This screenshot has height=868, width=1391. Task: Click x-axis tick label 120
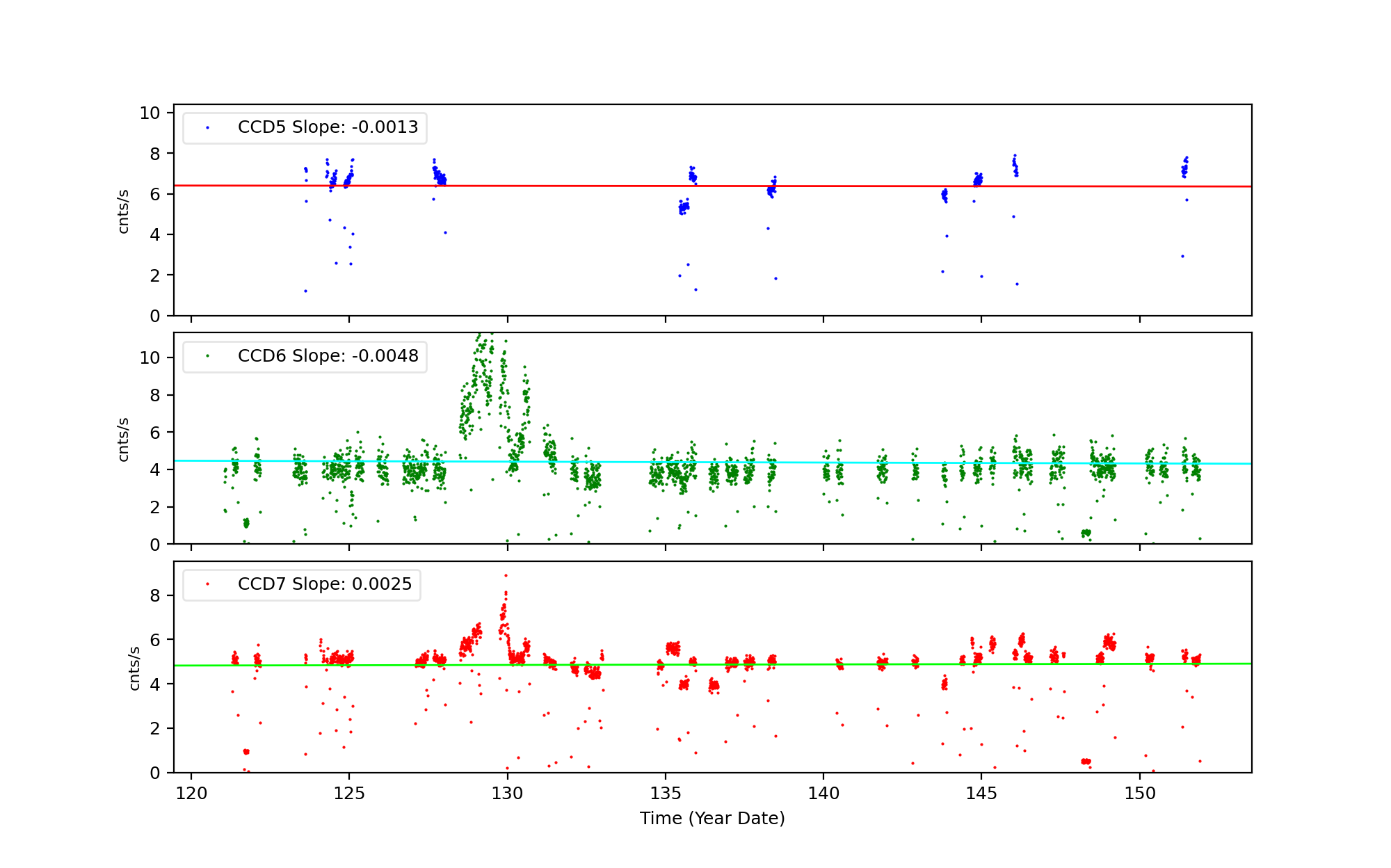click(191, 794)
